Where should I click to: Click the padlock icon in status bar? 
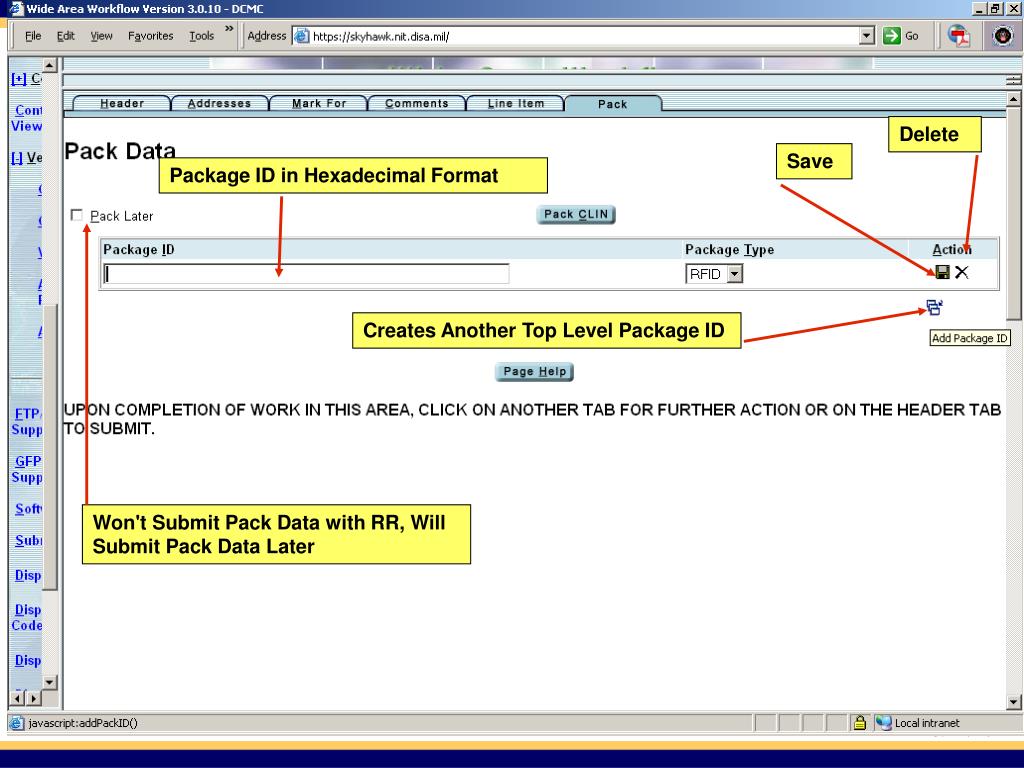860,722
